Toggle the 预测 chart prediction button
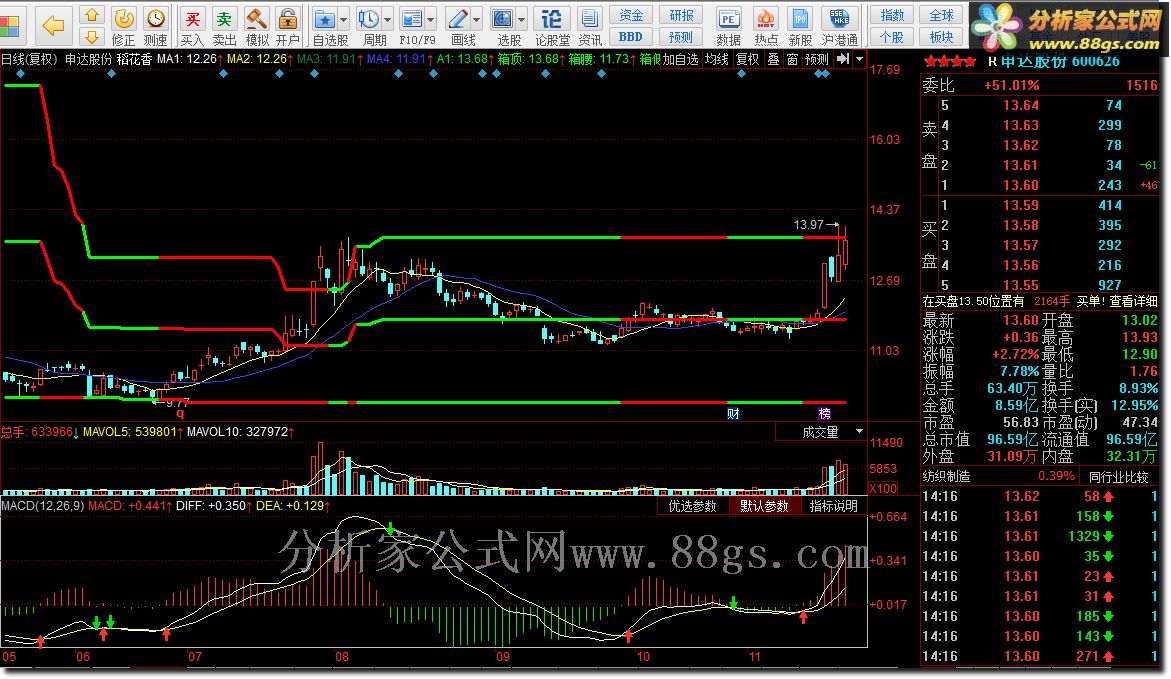 pyautogui.click(x=817, y=59)
